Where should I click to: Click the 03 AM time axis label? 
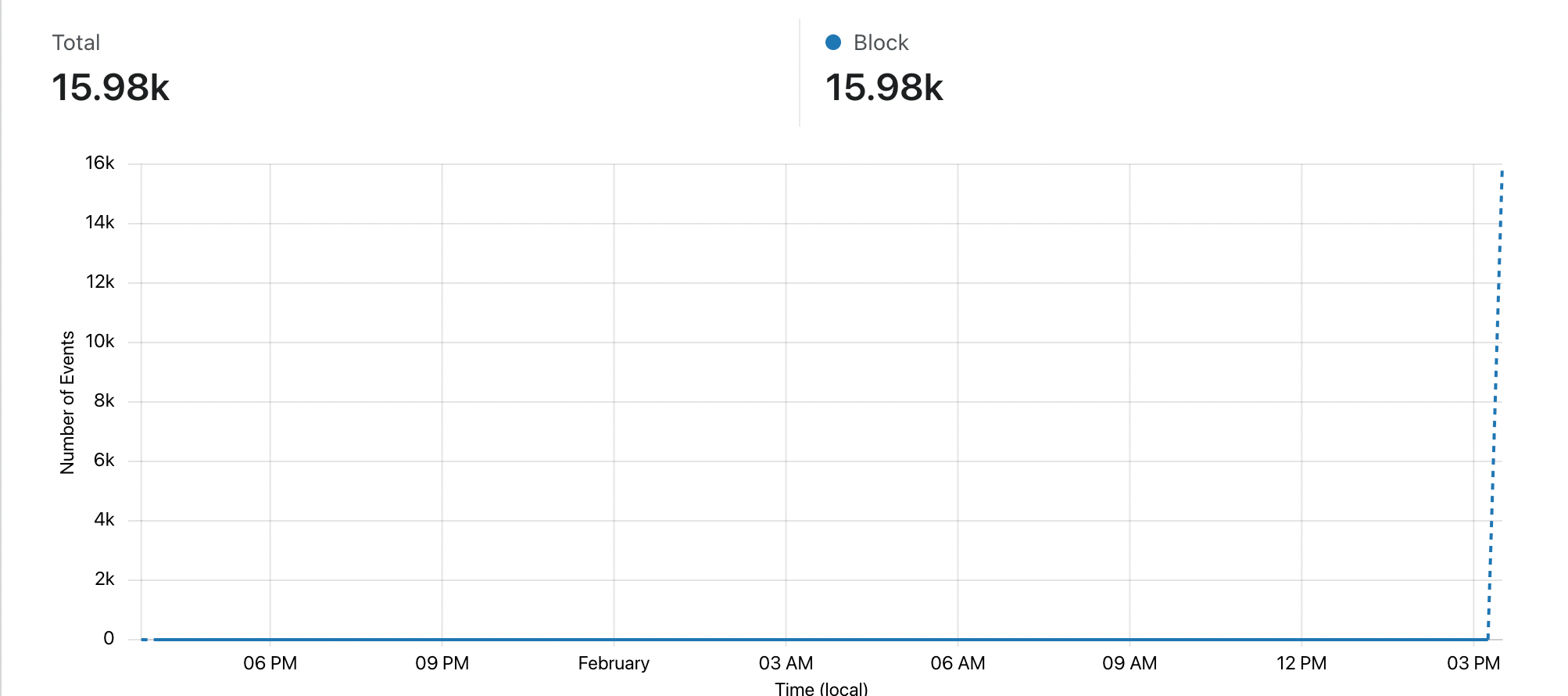coord(786,663)
